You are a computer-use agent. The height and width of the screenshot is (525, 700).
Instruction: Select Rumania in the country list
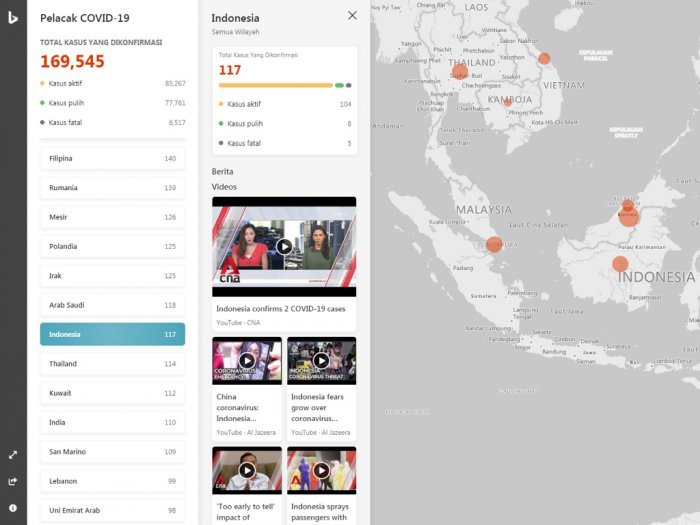112,188
